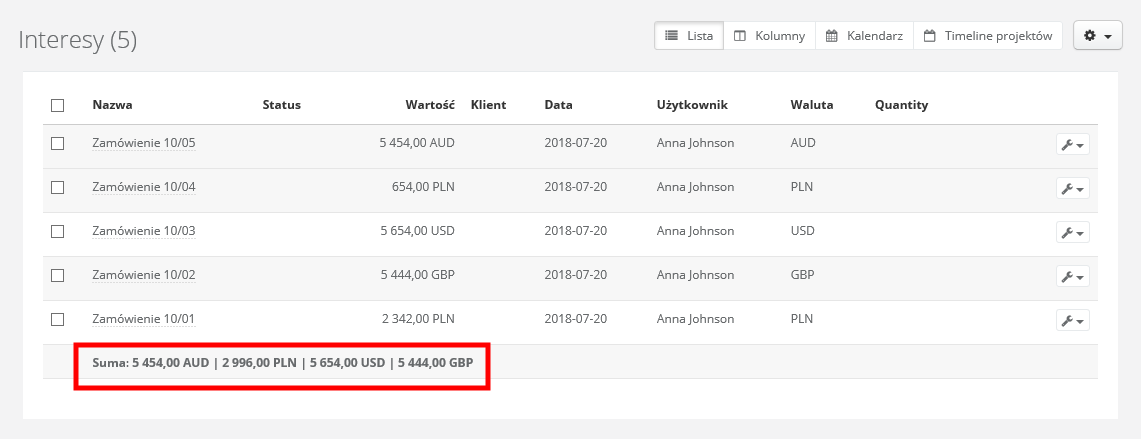1141x439 pixels.
Task: Sort by the Wartość column header
Action: click(430, 105)
